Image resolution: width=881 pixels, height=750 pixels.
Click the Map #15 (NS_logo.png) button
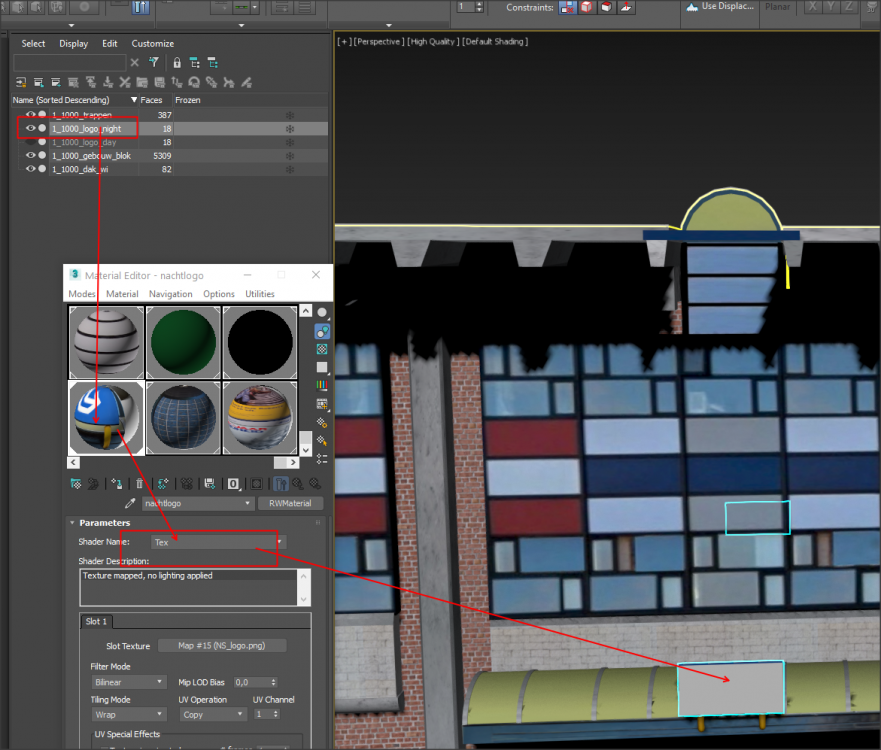pyautogui.click(x=223, y=646)
